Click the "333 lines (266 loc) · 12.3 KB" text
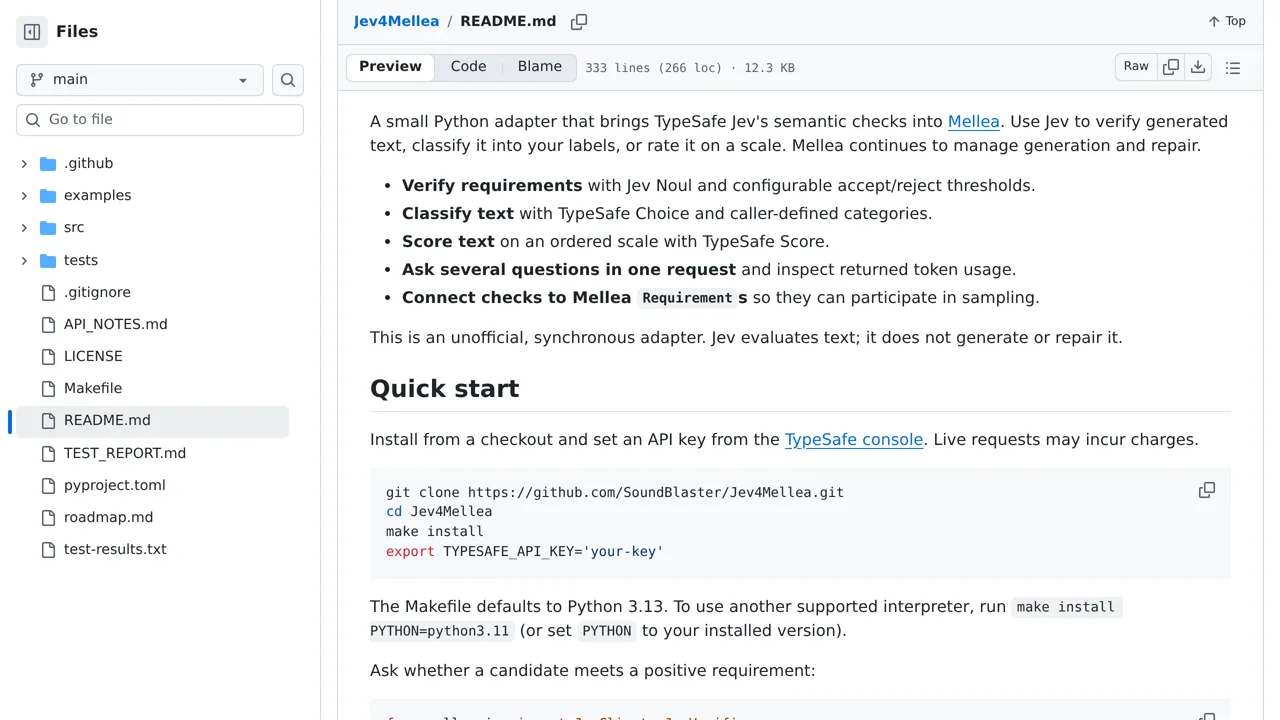This screenshot has height=720, width=1280. [x=690, y=68]
